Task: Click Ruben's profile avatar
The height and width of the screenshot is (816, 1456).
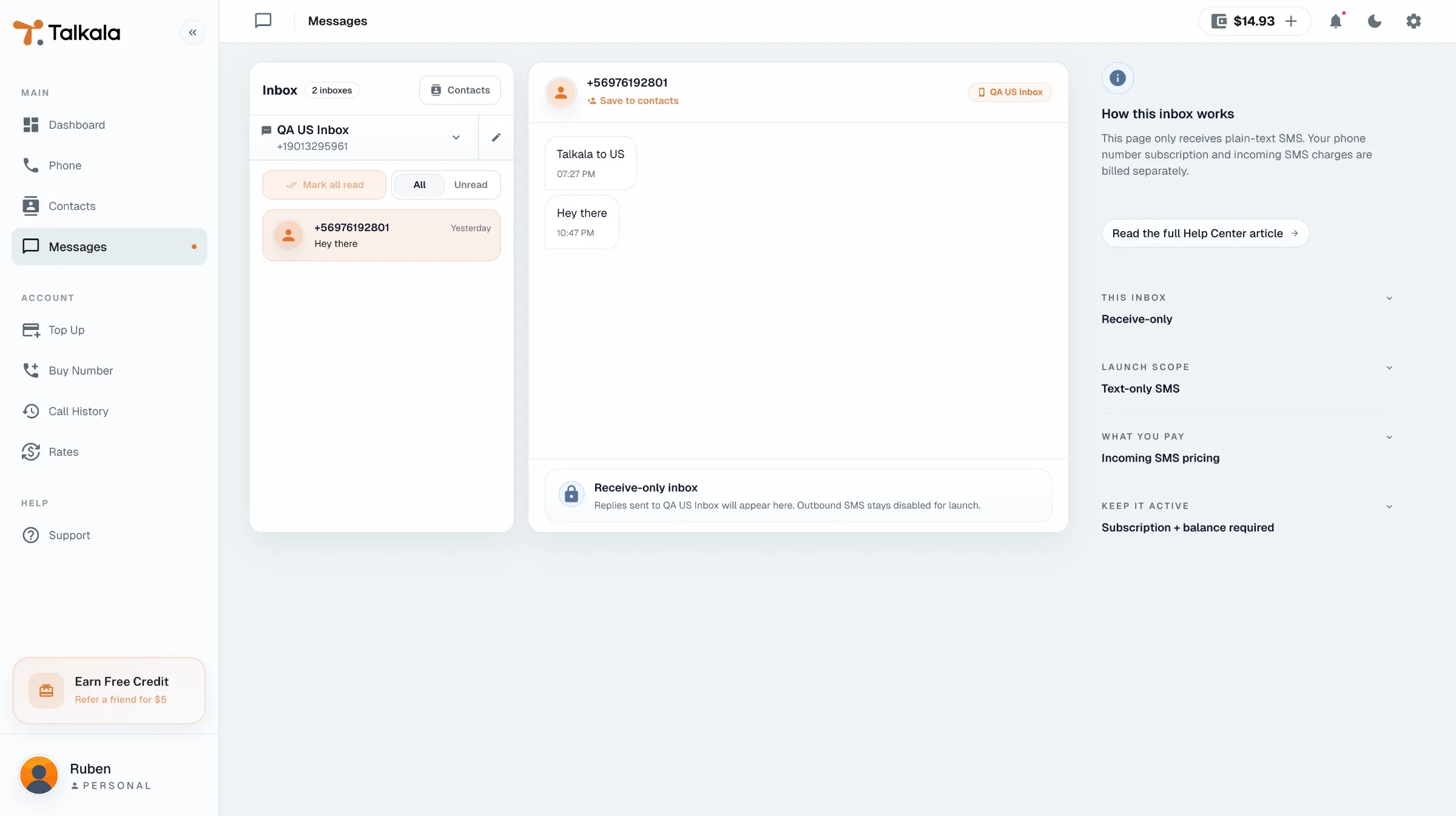Action: point(39,775)
